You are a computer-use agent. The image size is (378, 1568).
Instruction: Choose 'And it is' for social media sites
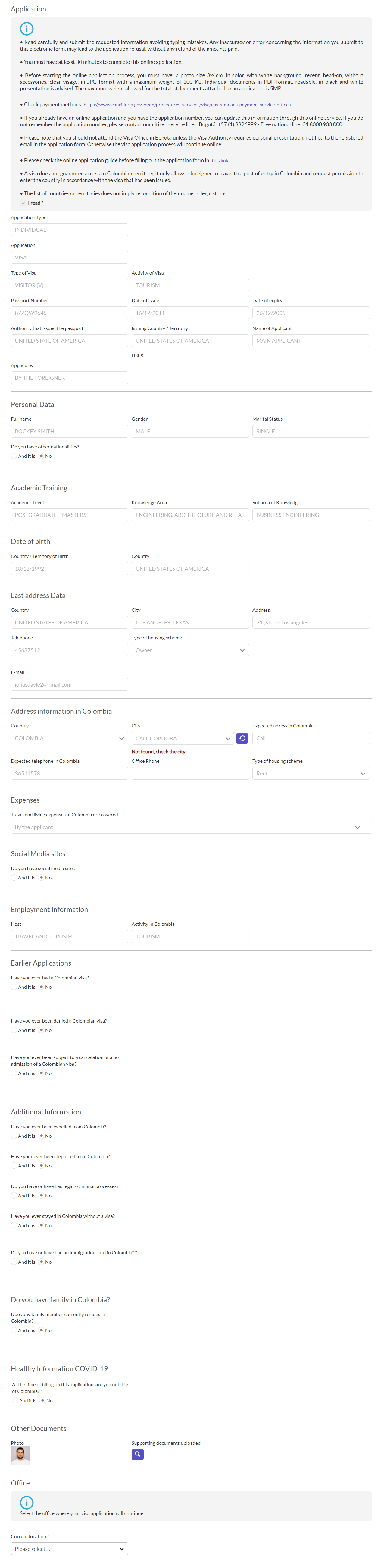tap(14, 878)
